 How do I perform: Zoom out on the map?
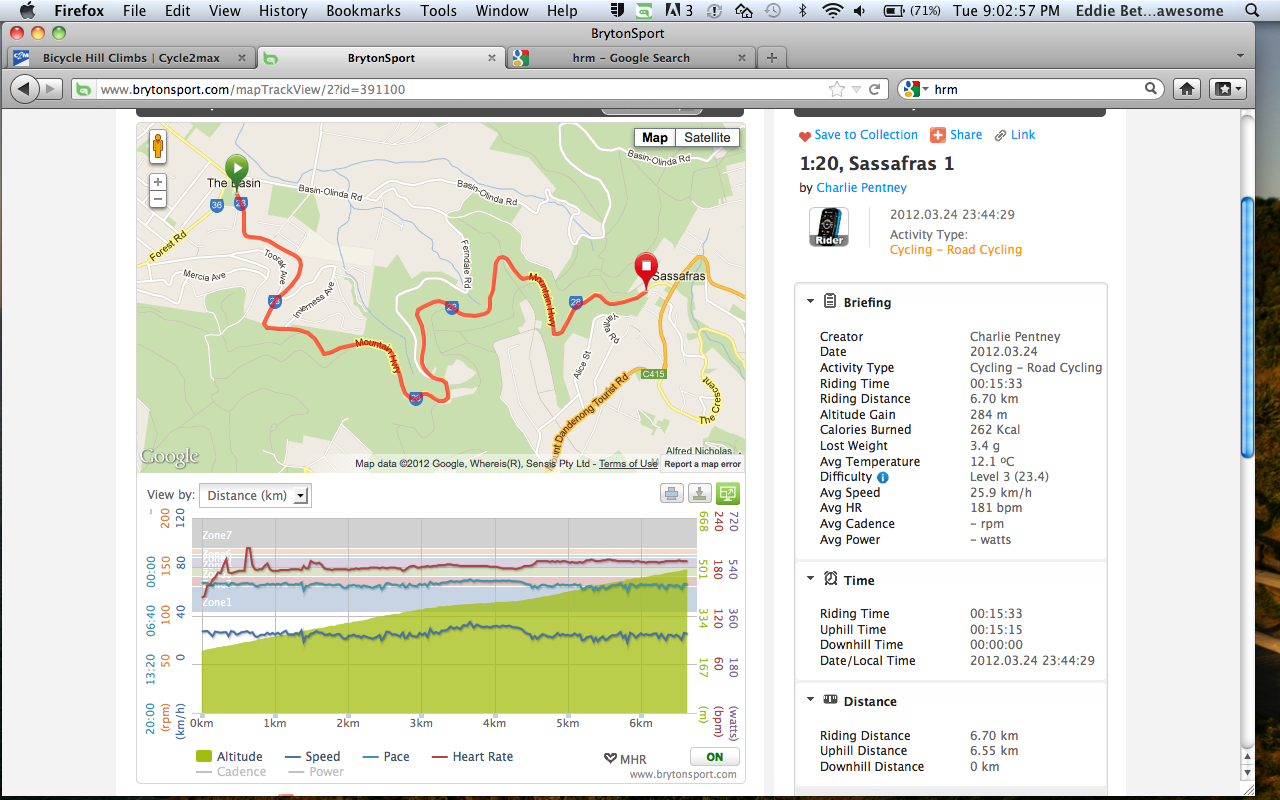pyautogui.click(x=158, y=199)
